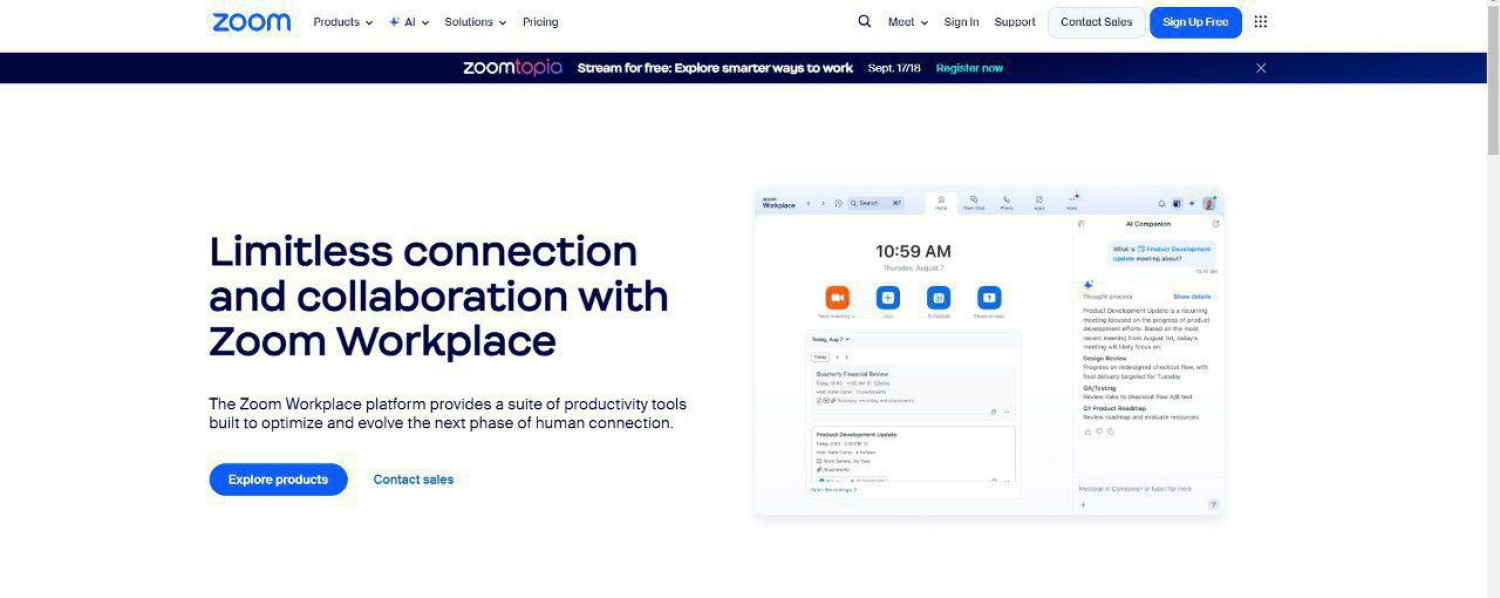Click the Zoomtopia logo in the banner
1500x598 pixels.
tap(512, 68)
